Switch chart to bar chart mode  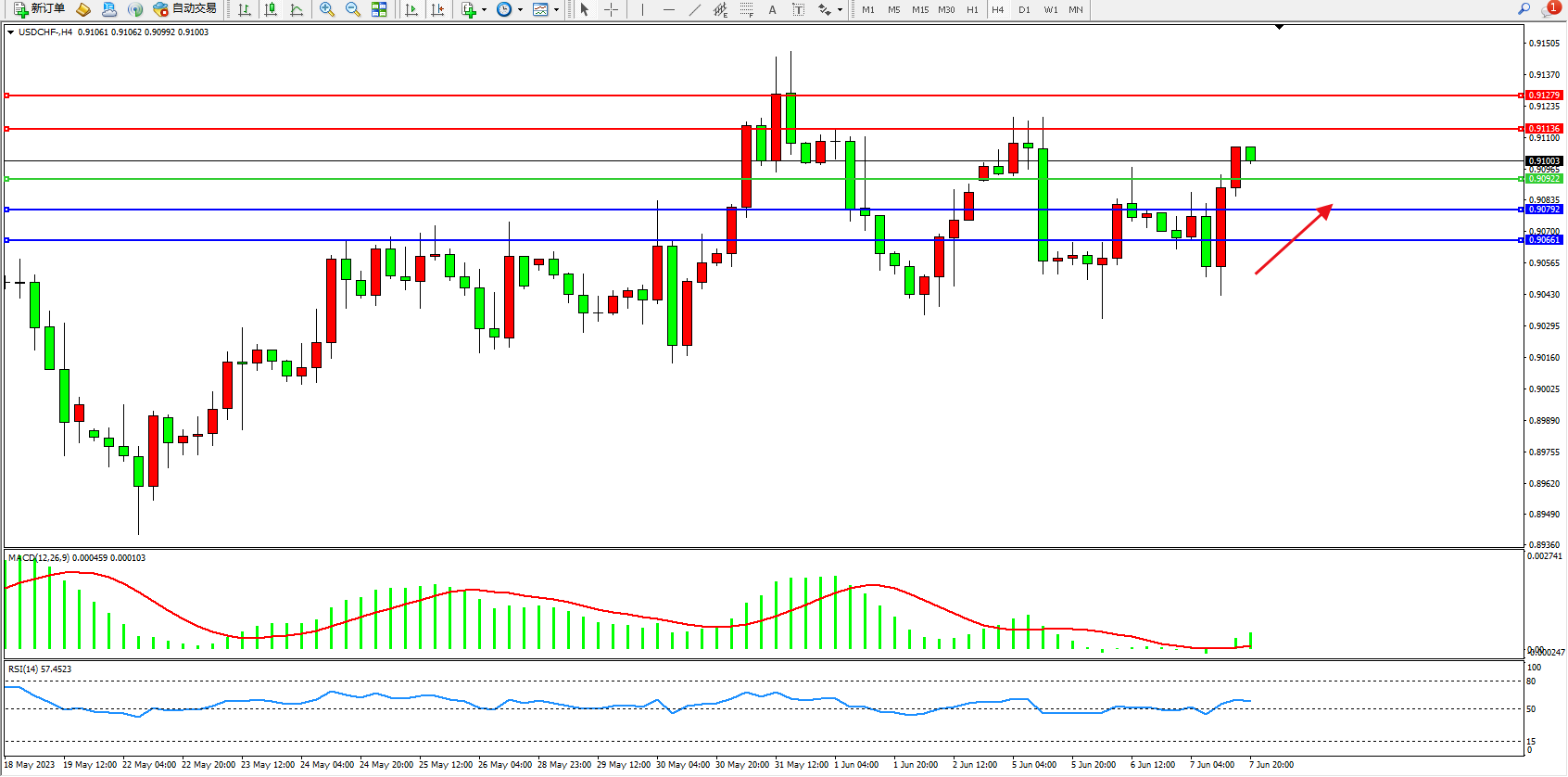(x=245, y=9)
